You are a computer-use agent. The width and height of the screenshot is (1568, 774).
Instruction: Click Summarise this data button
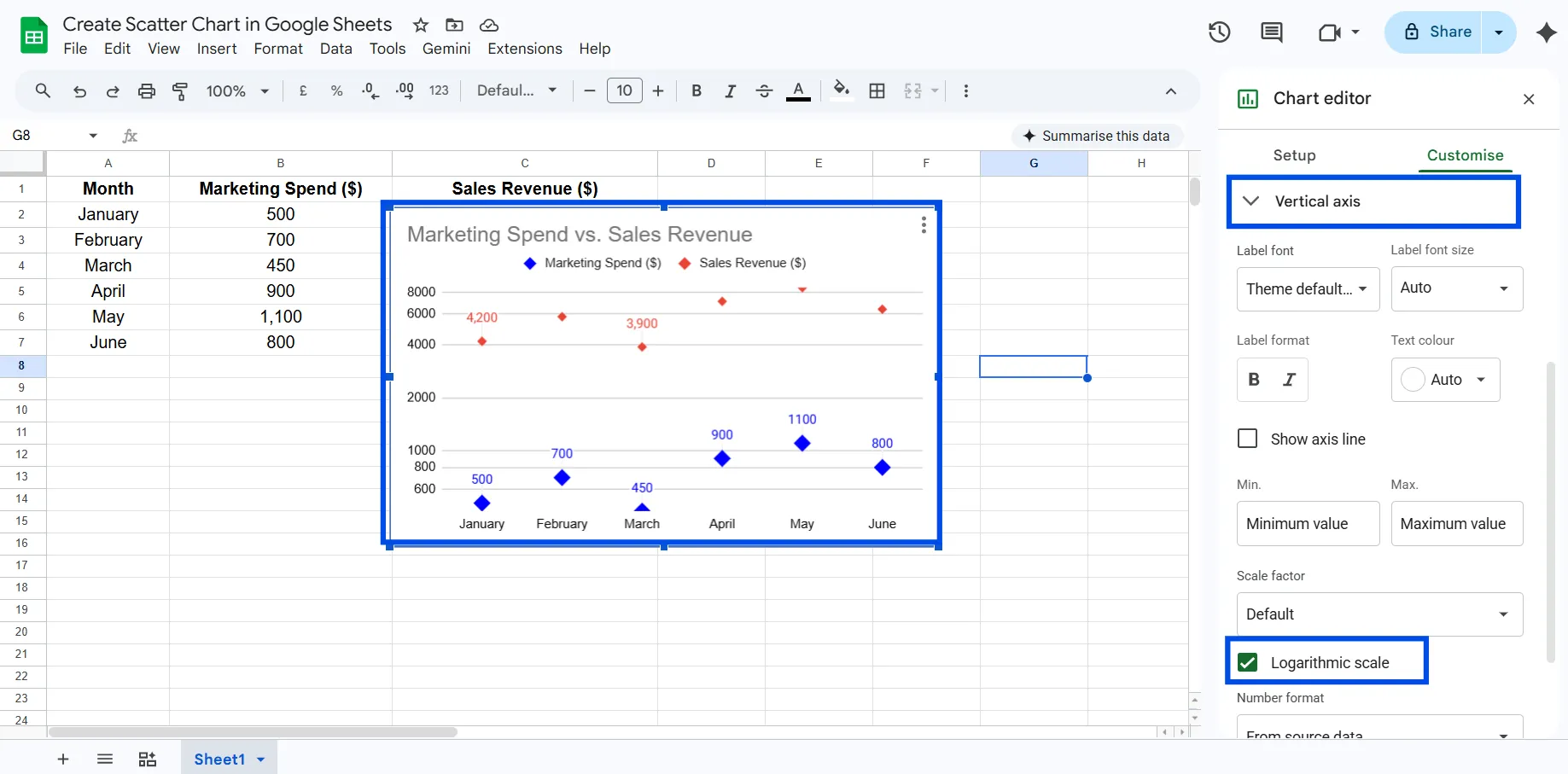pyautogui.click(x=1097, y=136)
